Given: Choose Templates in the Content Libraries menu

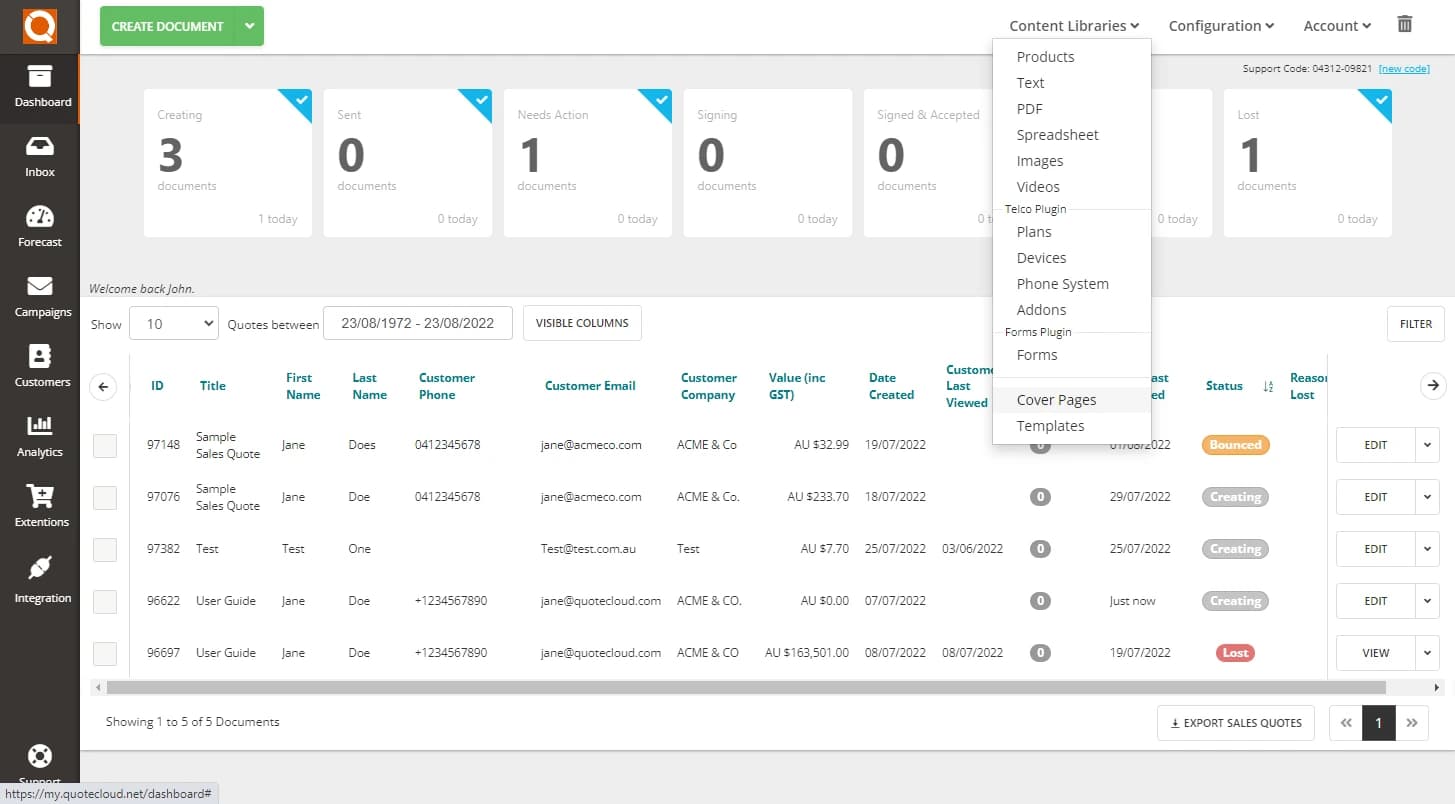Looking at the screenshot, I should (x=1050, y=426).
